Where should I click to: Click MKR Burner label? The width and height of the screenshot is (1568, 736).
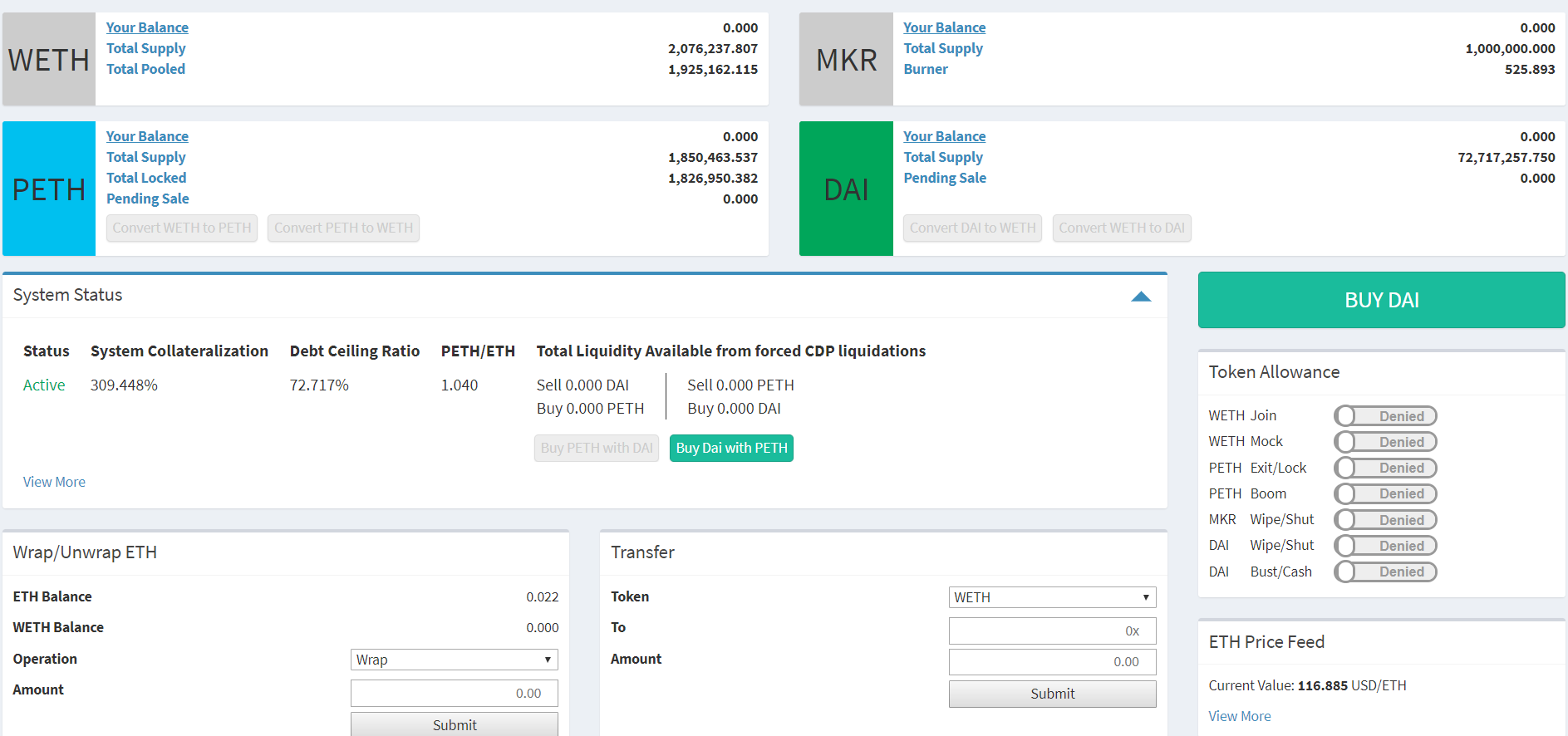click(x=926, y=69)
